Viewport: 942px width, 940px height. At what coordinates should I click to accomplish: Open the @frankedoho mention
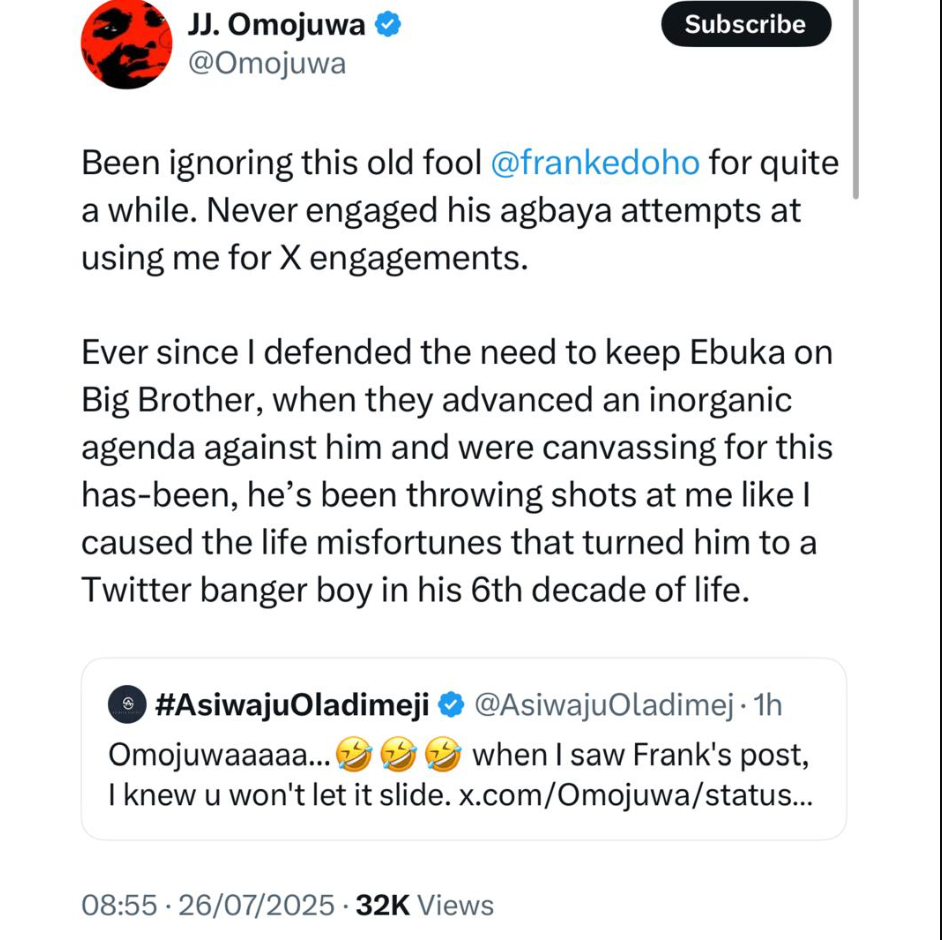[597, 162]
